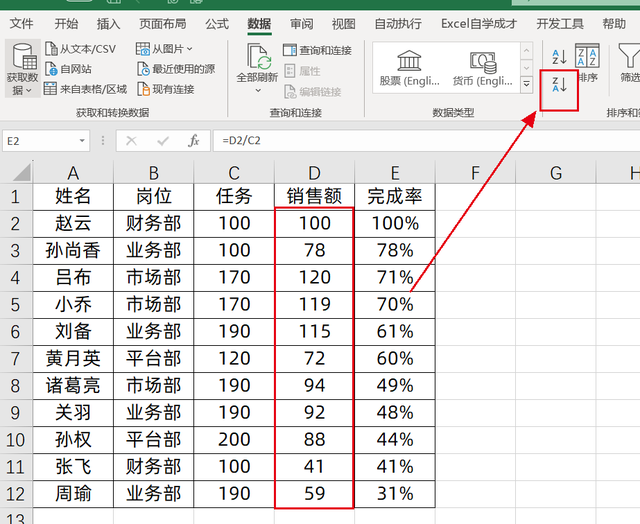Click the cell containing 平台部 in row 7

click(153, 359)
